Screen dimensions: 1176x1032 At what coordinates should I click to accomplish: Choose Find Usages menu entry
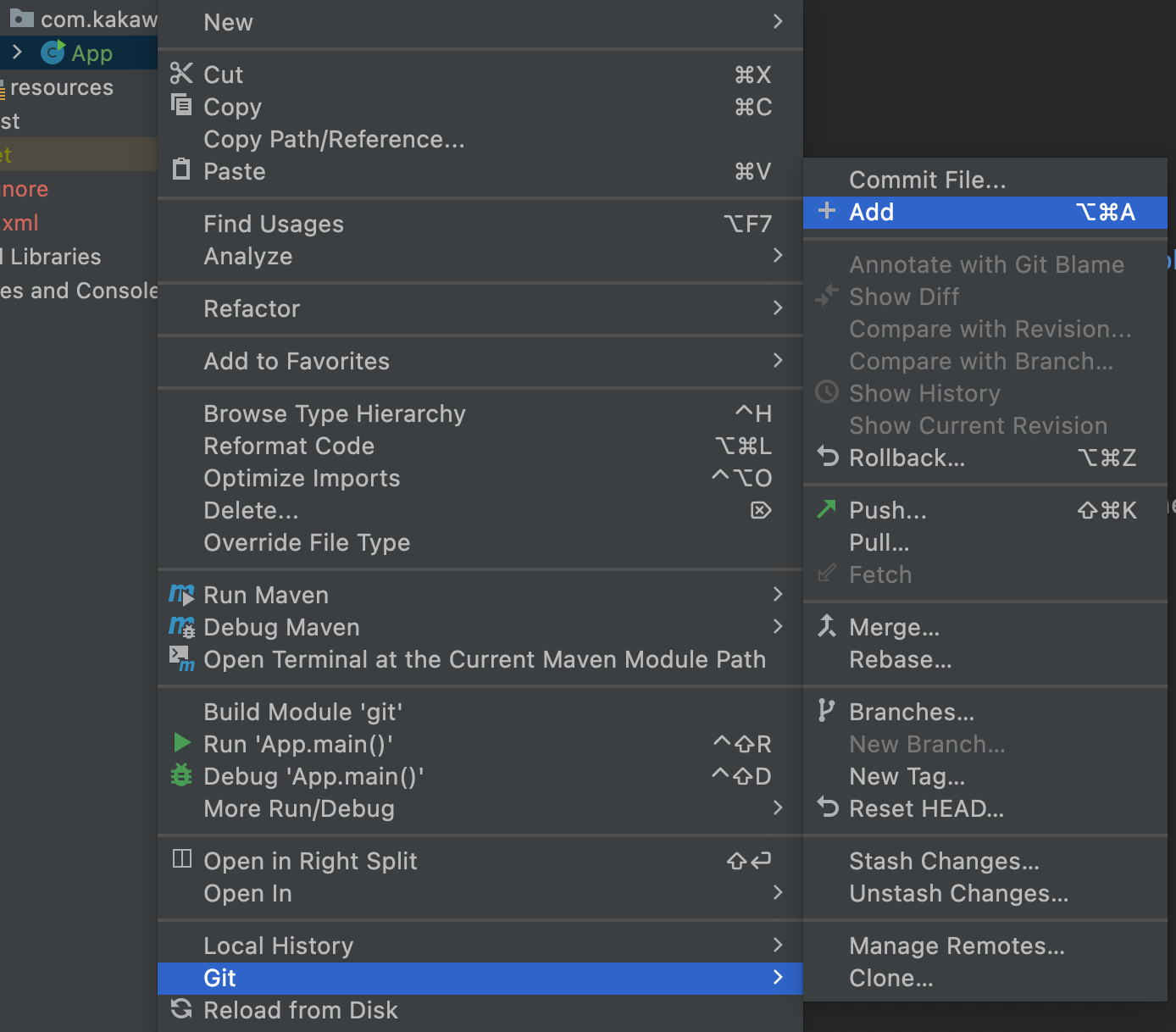[274, 224]
